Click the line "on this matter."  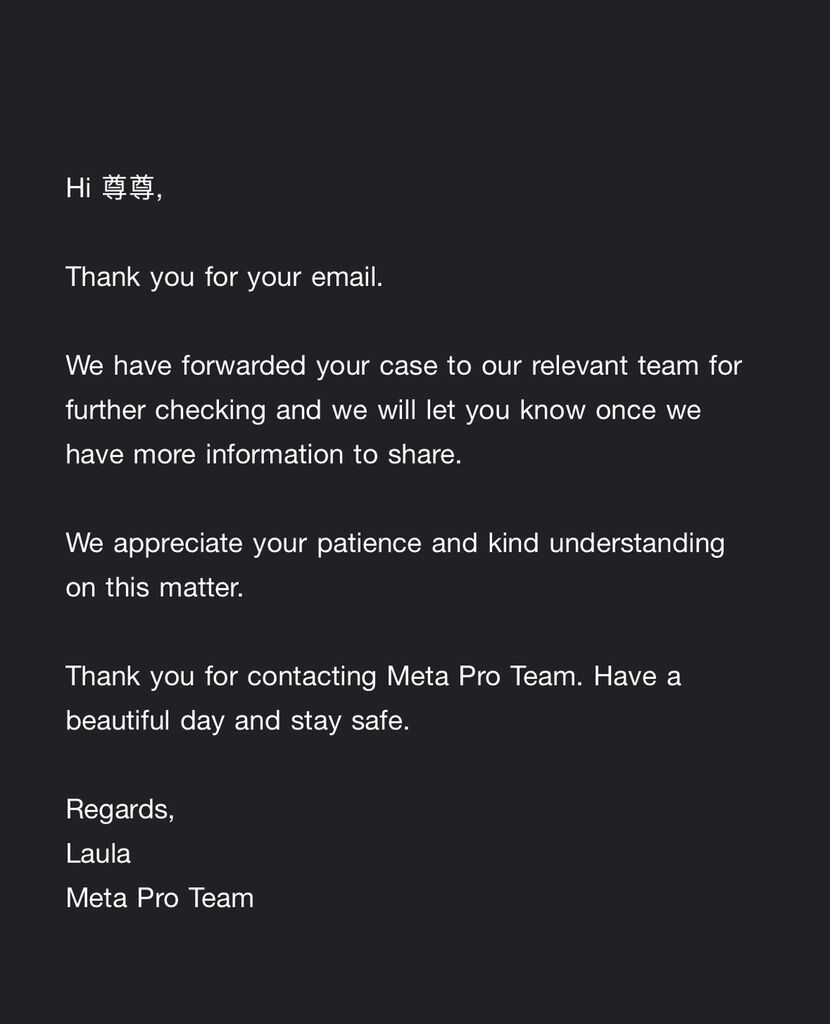[155, 587]
